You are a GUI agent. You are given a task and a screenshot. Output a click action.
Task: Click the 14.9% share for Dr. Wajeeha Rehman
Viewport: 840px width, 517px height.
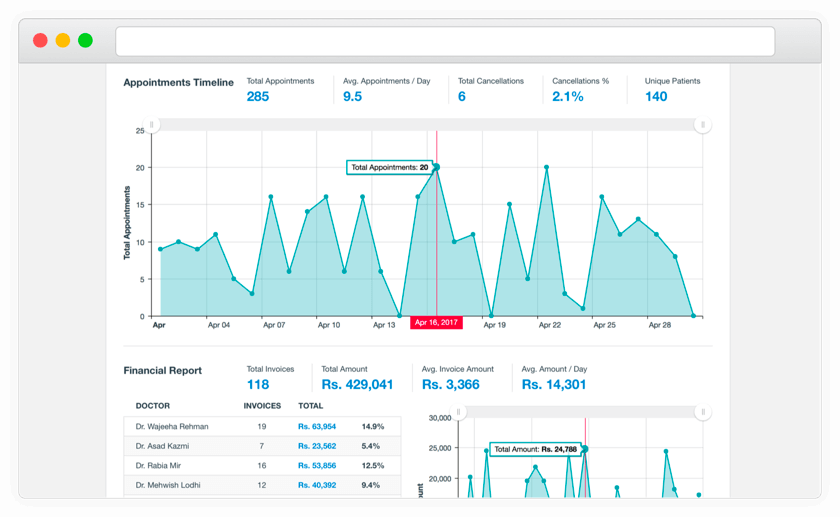pyautogui.click(x=373, y=426)
